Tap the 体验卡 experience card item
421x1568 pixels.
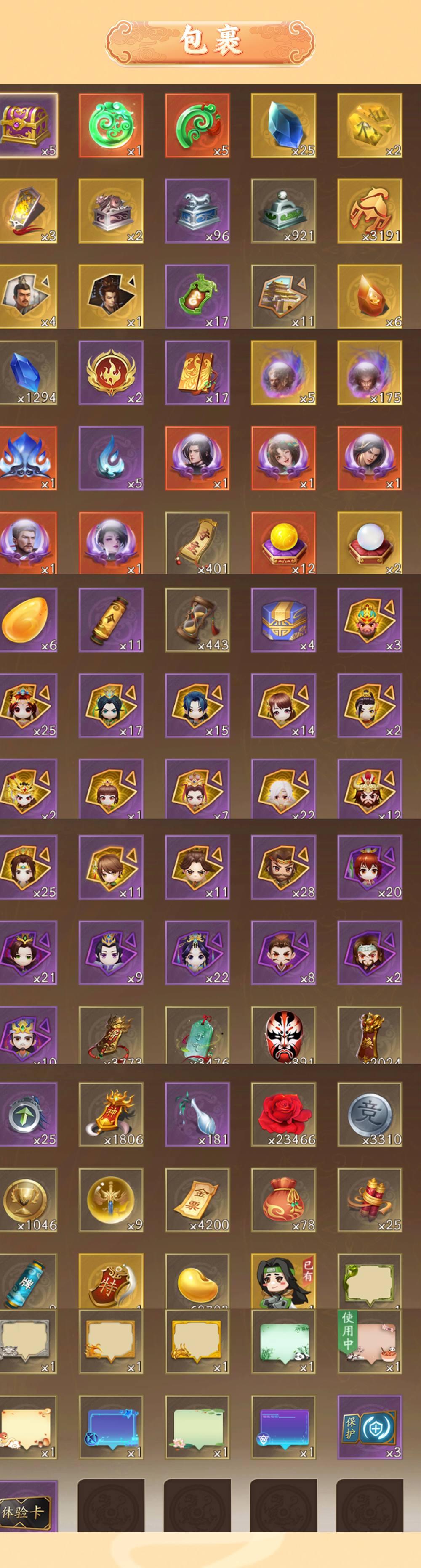[28, 1506]
